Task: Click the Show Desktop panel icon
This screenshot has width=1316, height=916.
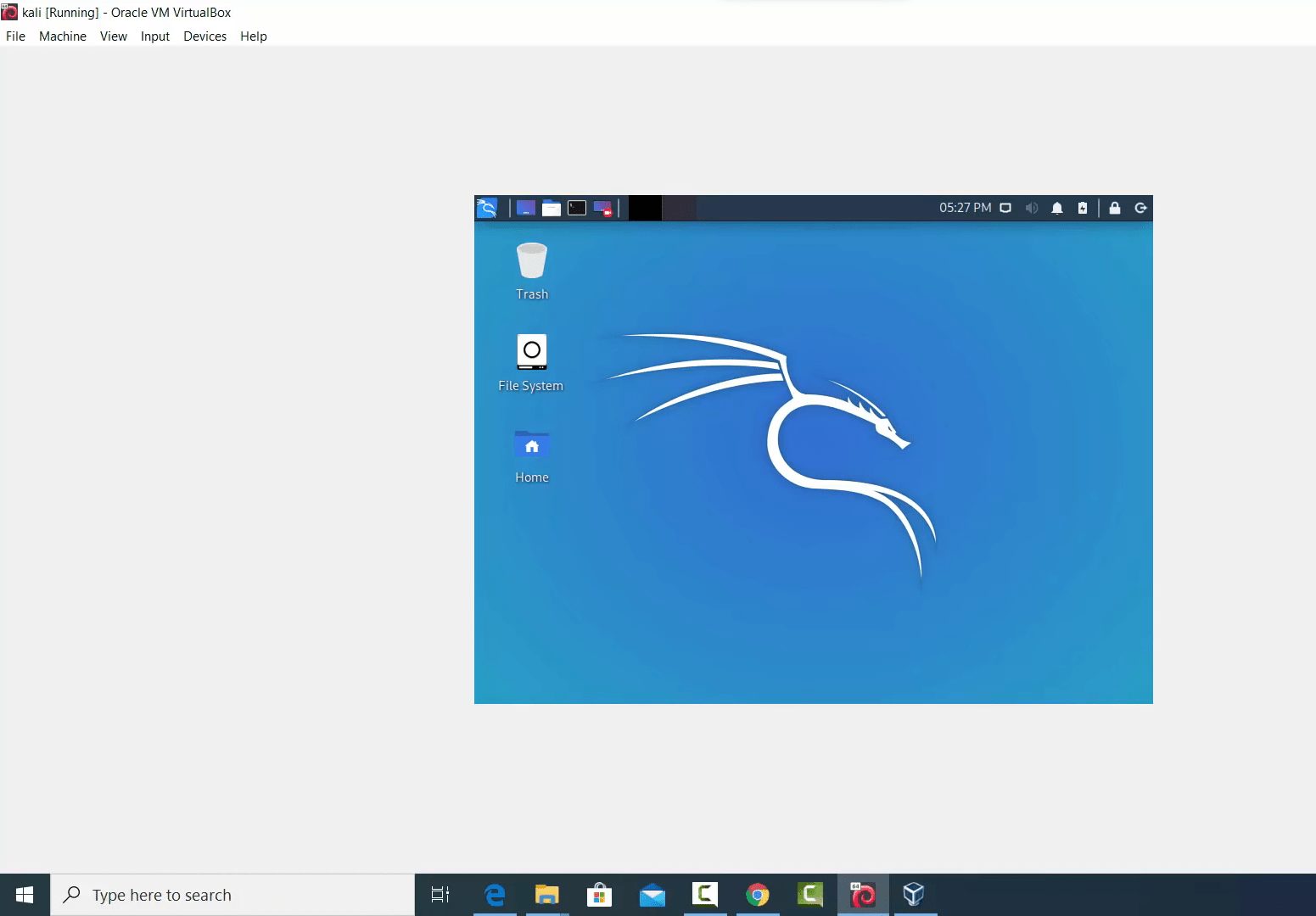Action: point(526,208)
